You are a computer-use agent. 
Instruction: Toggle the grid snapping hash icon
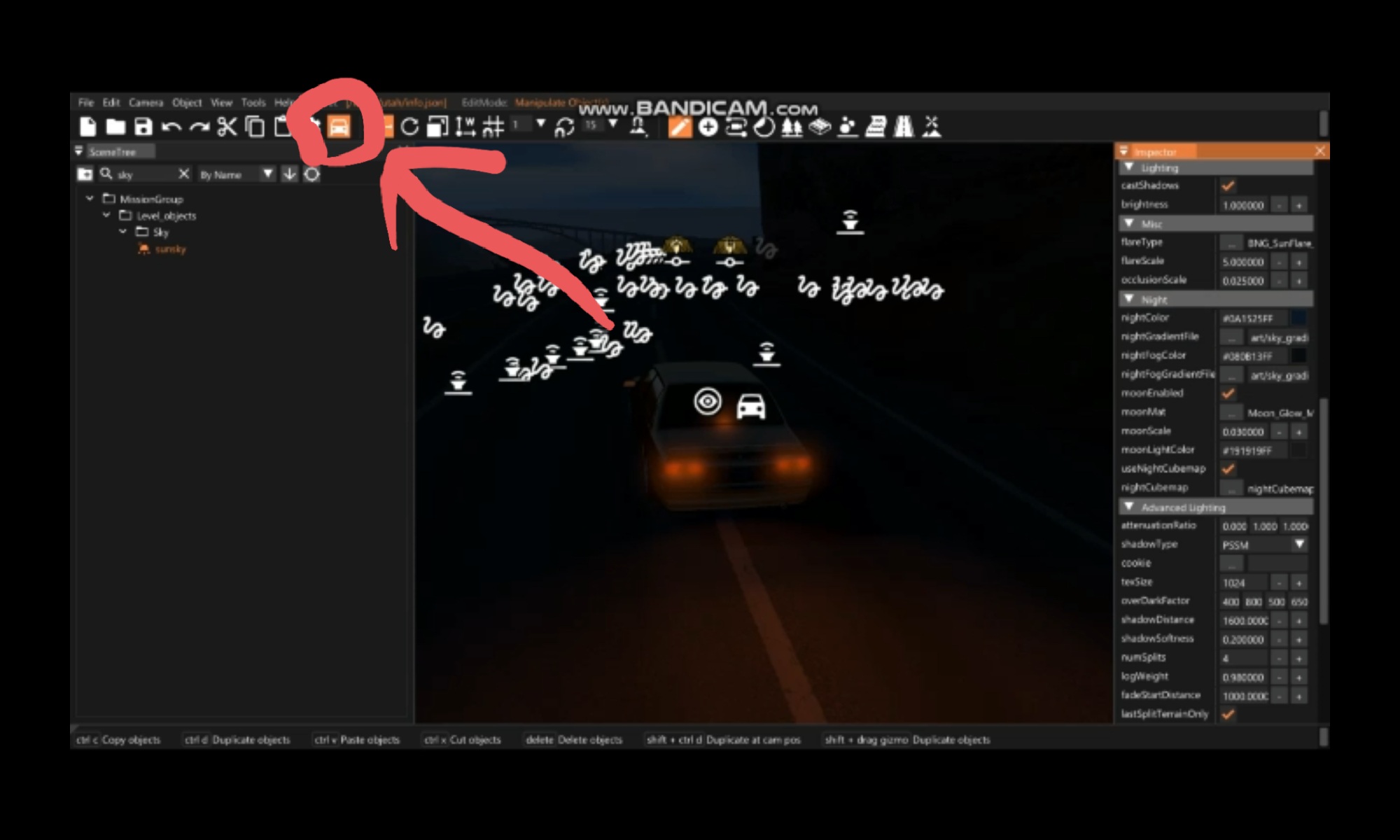[493, 127]
